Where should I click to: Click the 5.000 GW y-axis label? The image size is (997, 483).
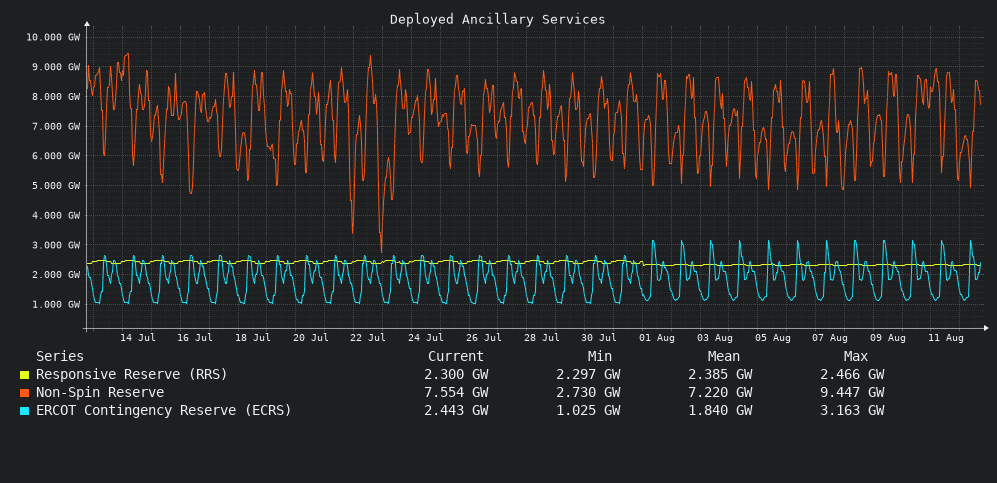pyautogui.click(x=56, y=186)
